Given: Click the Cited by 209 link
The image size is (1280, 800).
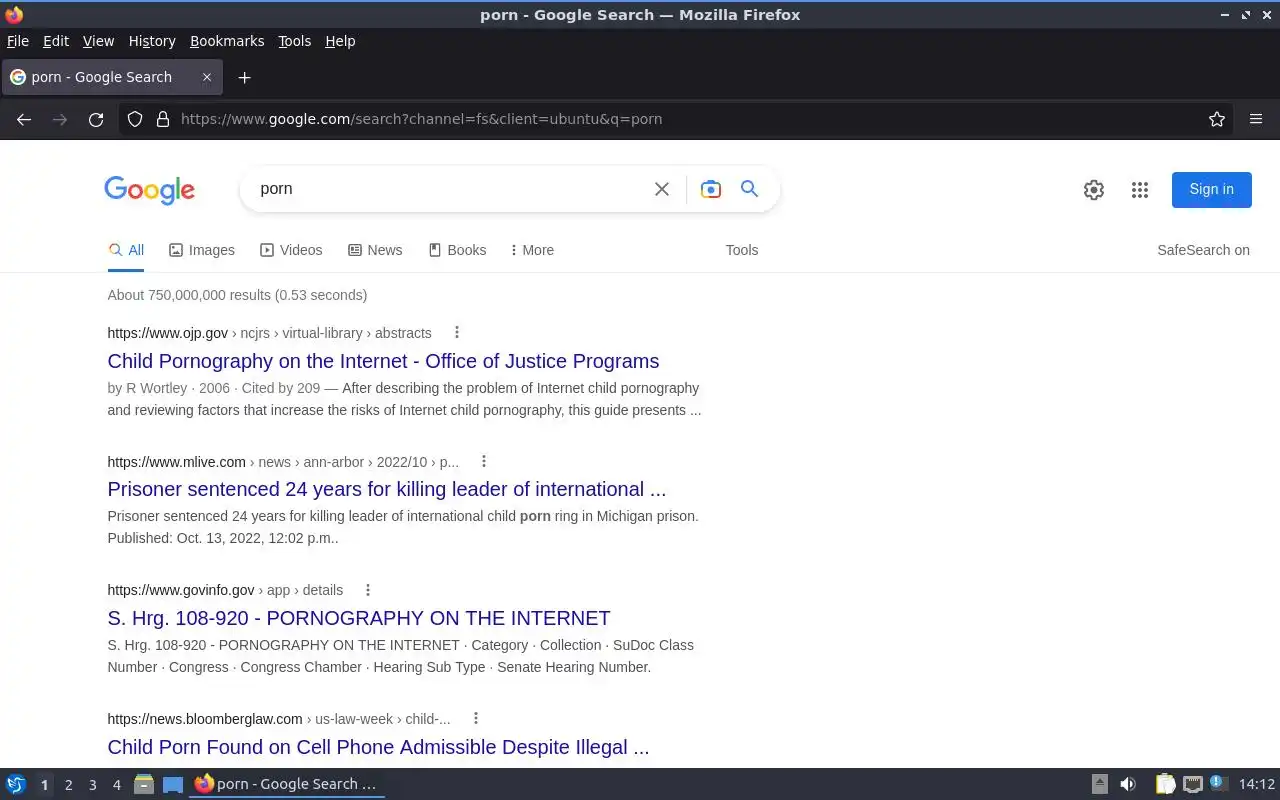Looking at the screenshot, I should coord(279,388).
